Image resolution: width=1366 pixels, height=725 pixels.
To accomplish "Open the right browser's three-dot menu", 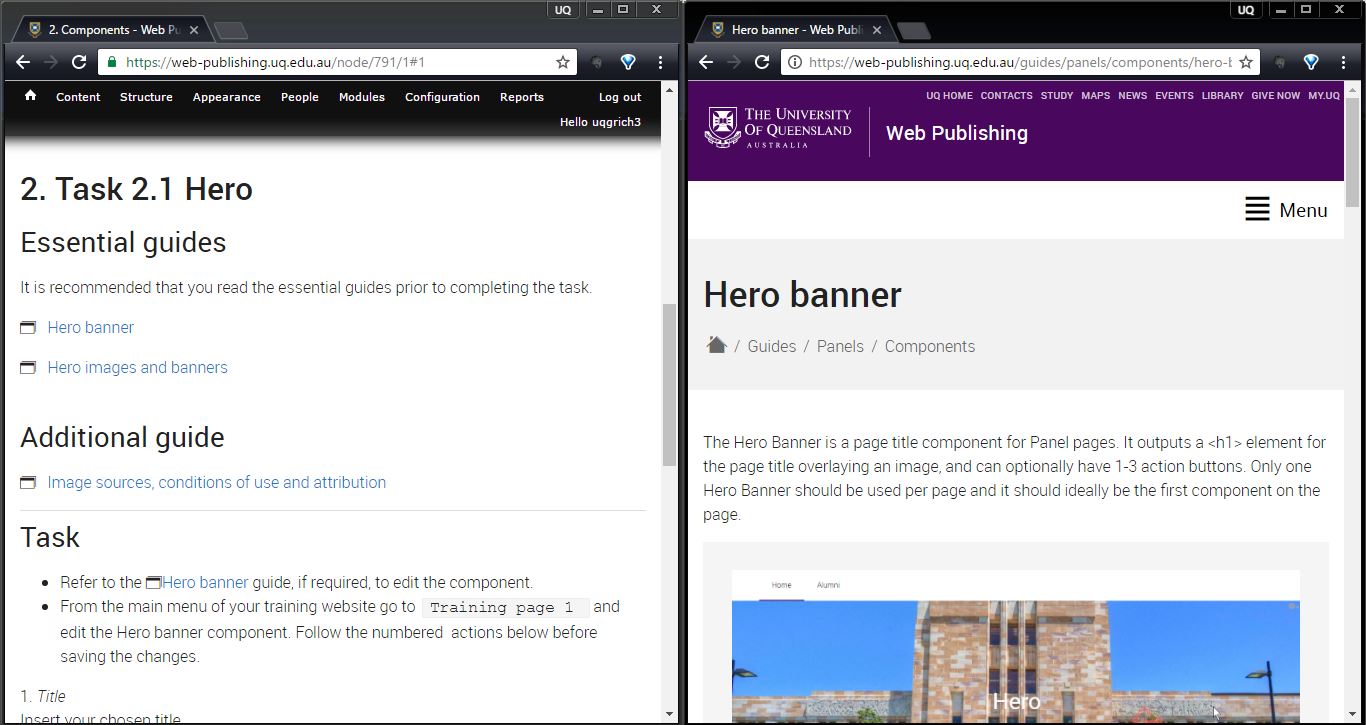I will pyautogui.click(x=1343, y=62).
